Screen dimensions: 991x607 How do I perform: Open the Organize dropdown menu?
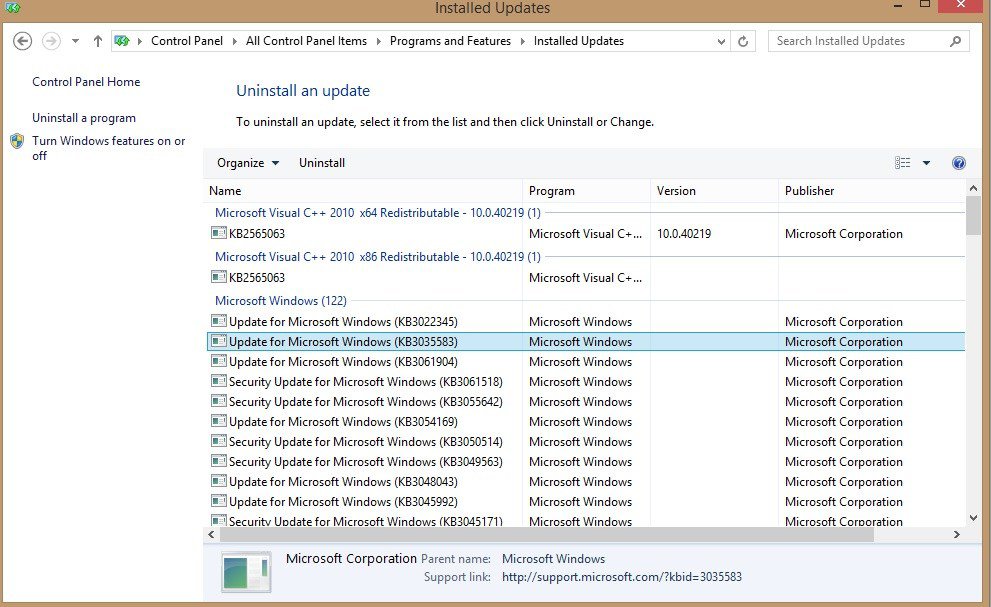(x=247, y=163)
